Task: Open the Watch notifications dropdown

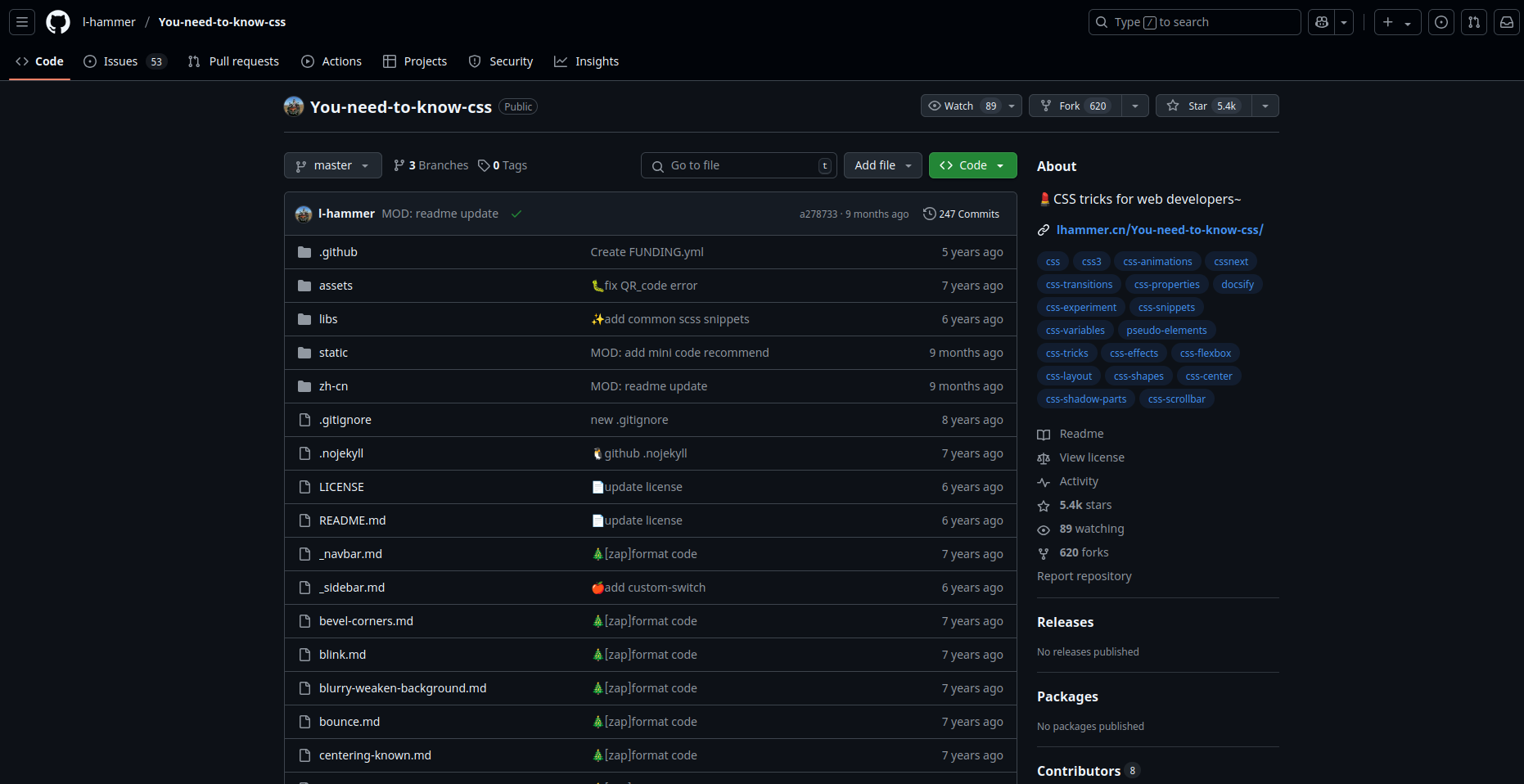Action: coord(971,106)
